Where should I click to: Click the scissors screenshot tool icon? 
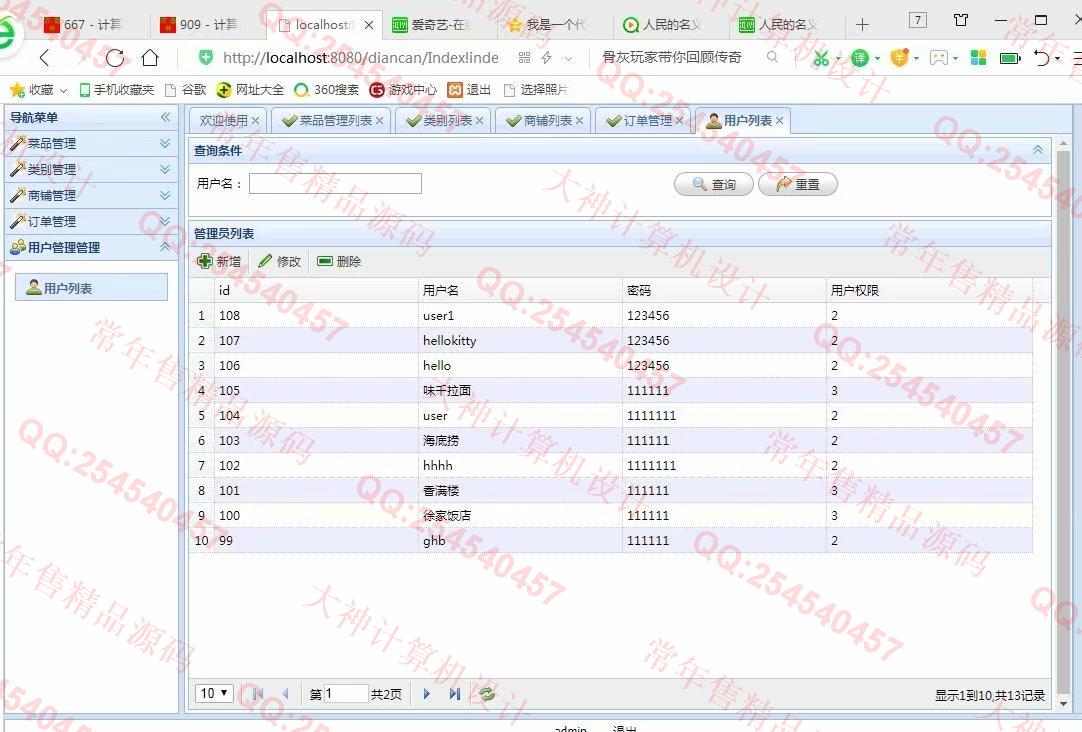820,58
